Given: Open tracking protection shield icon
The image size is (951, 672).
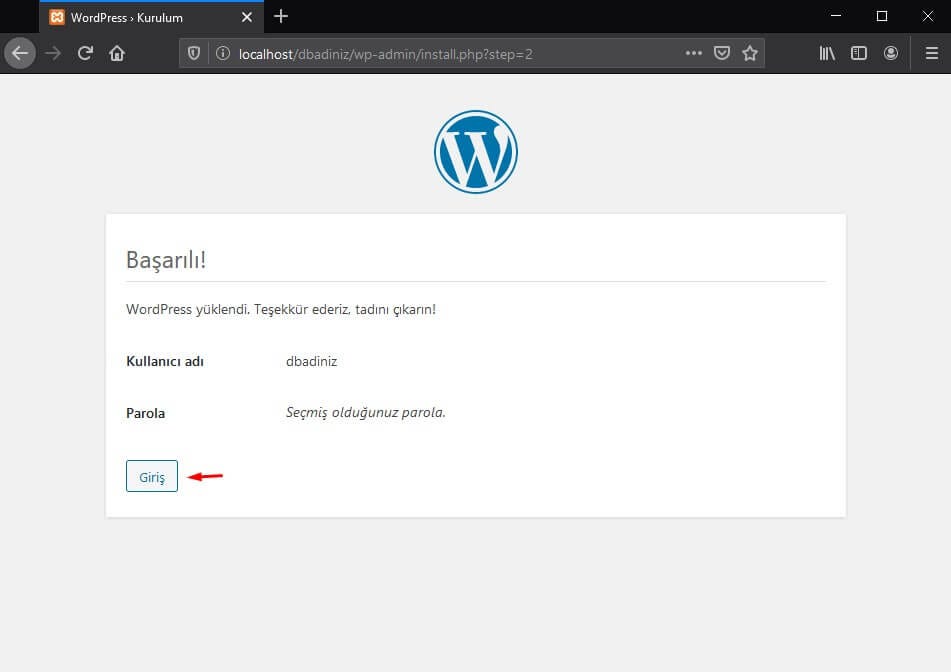Looking at the screenshot, I should click(x=194, y=53).
